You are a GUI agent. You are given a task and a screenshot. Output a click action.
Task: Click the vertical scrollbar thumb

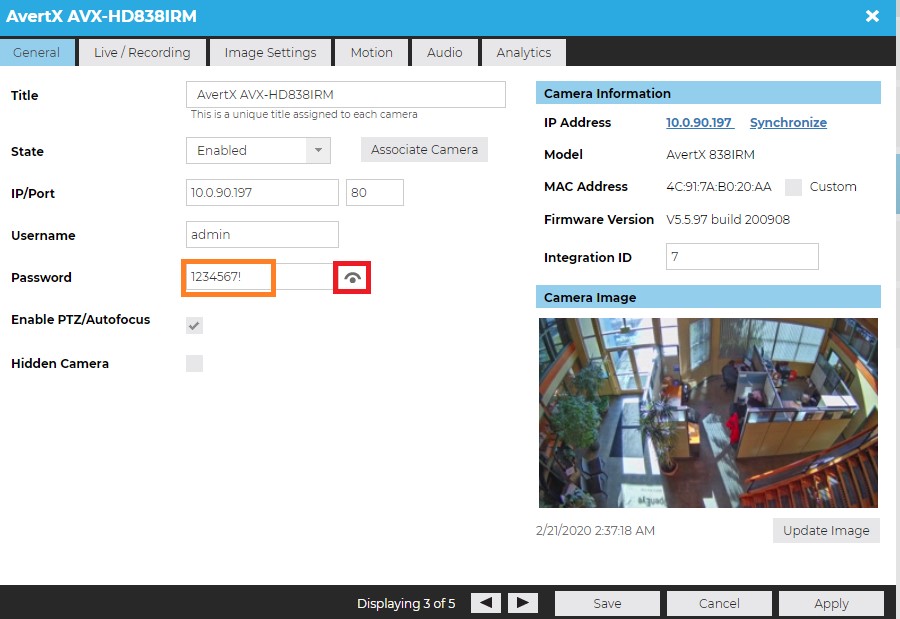click(x=897, y=184)
